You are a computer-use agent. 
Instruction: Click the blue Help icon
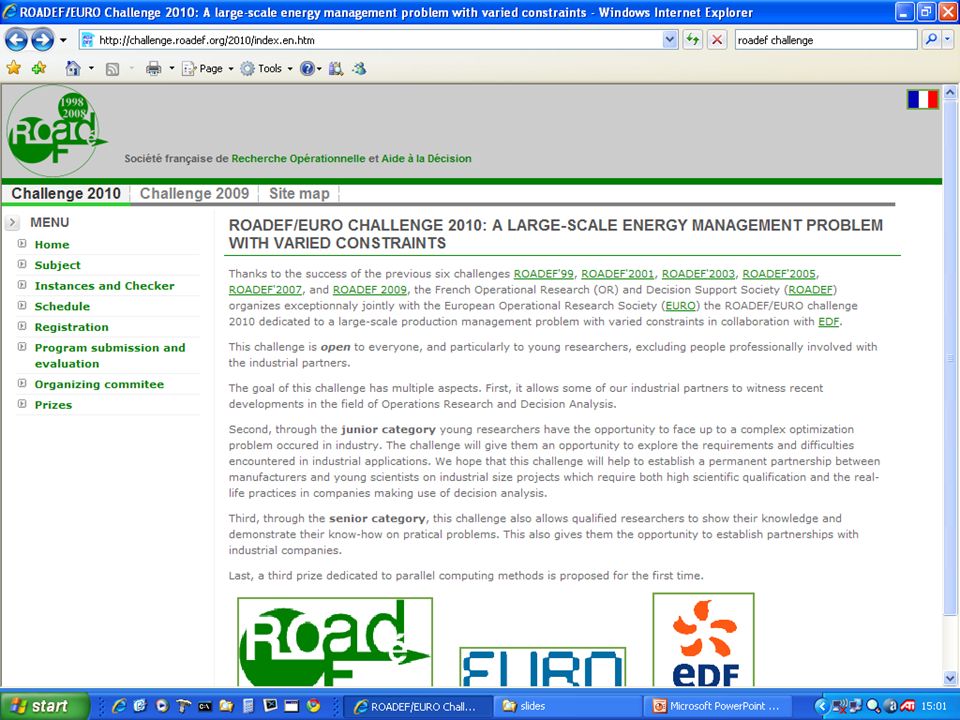pos(307,69)
